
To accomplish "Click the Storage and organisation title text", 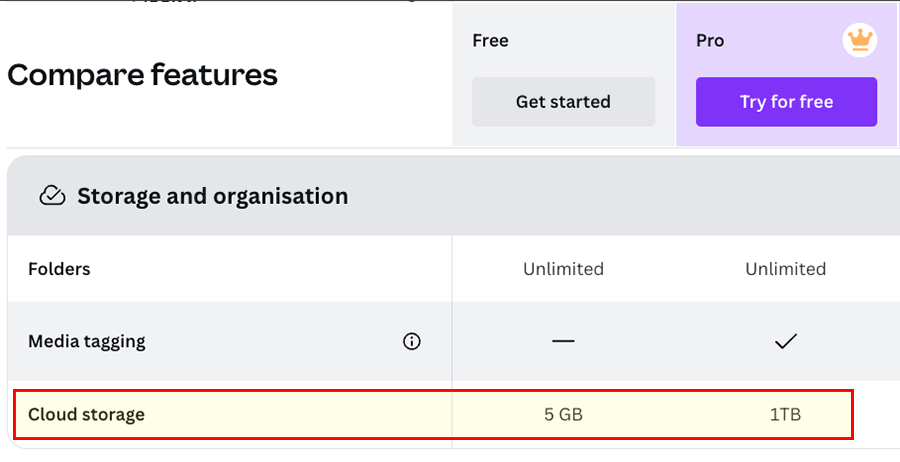I will 212,196.
